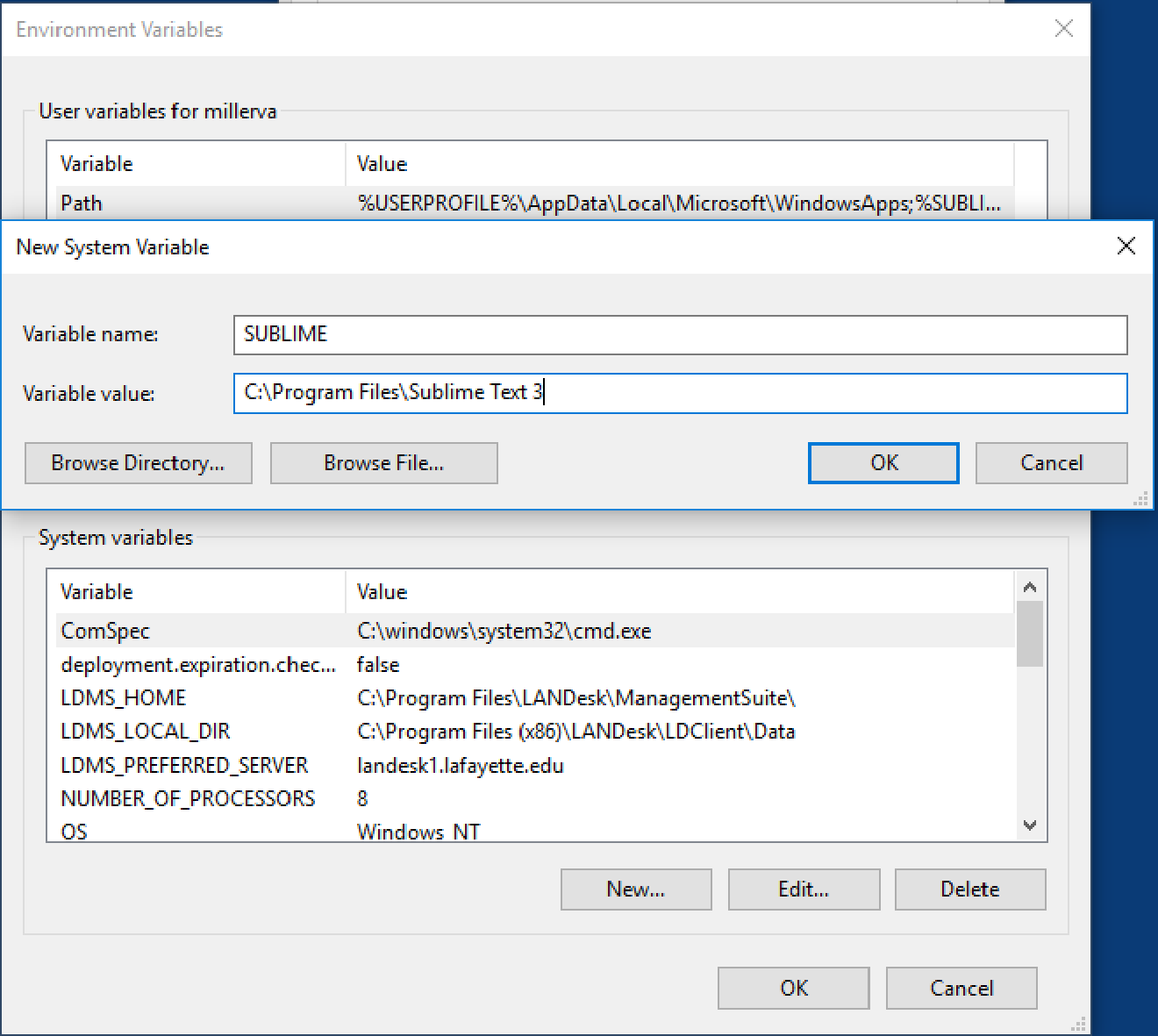
Task: Click OK in the New System Variable dialog
Action: [x=883, y=463]
